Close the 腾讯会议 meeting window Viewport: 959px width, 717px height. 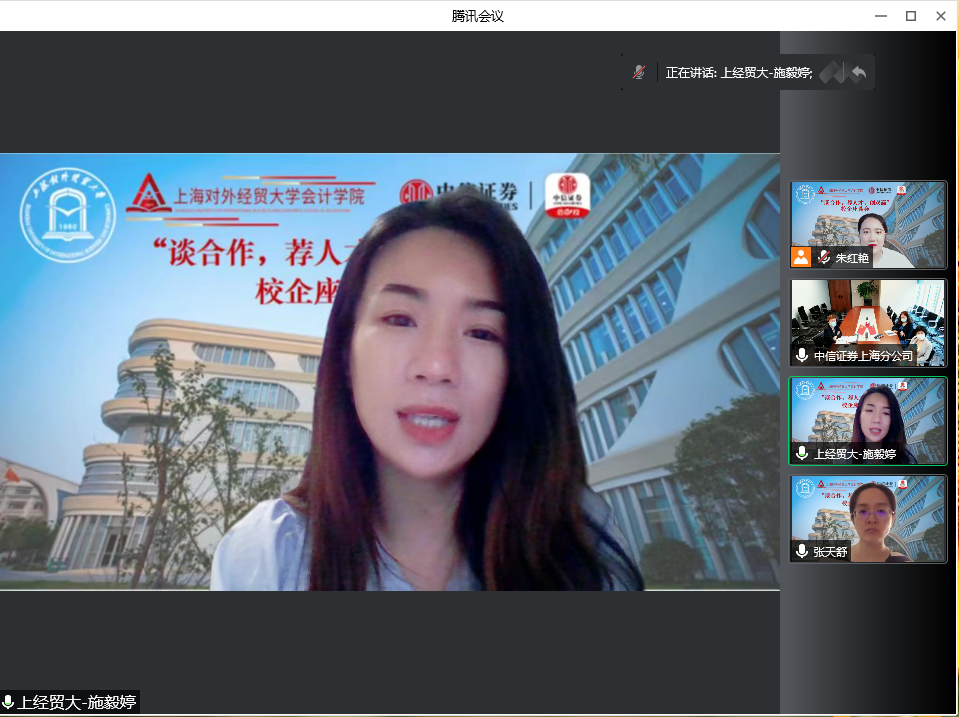pyautogui.click(x=941, y=15)
